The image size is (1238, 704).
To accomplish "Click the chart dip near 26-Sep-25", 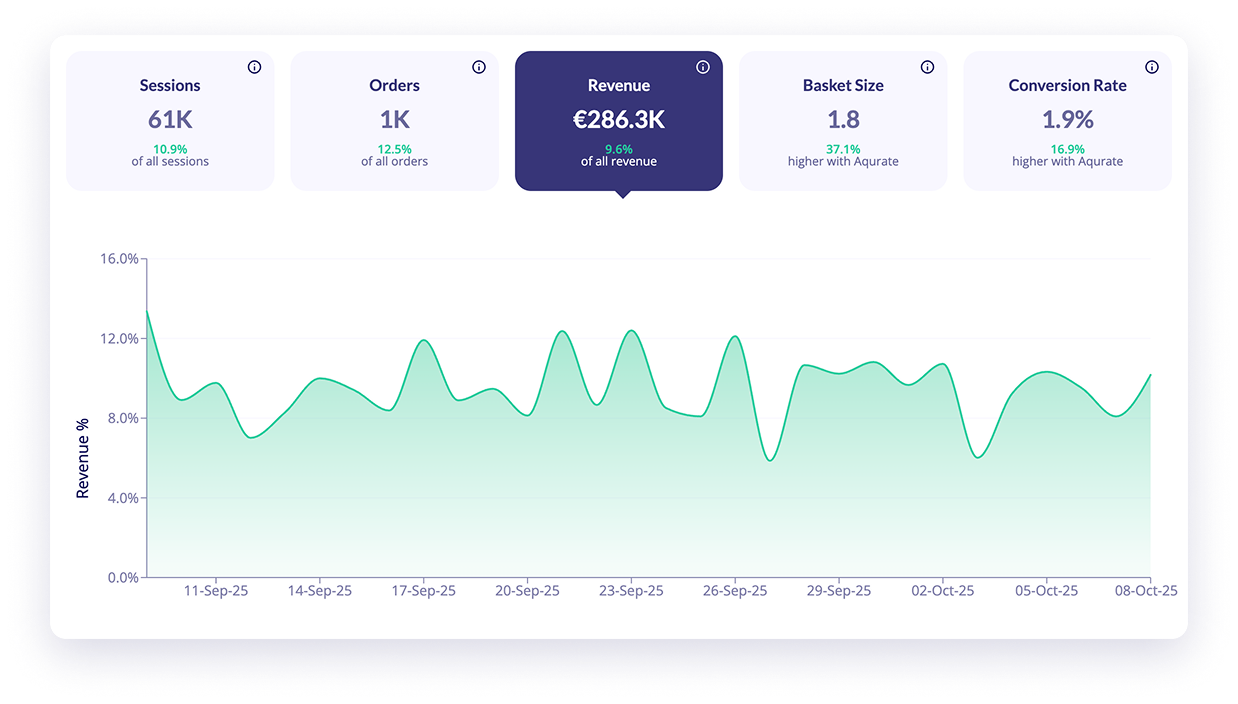I will [769, 458].
